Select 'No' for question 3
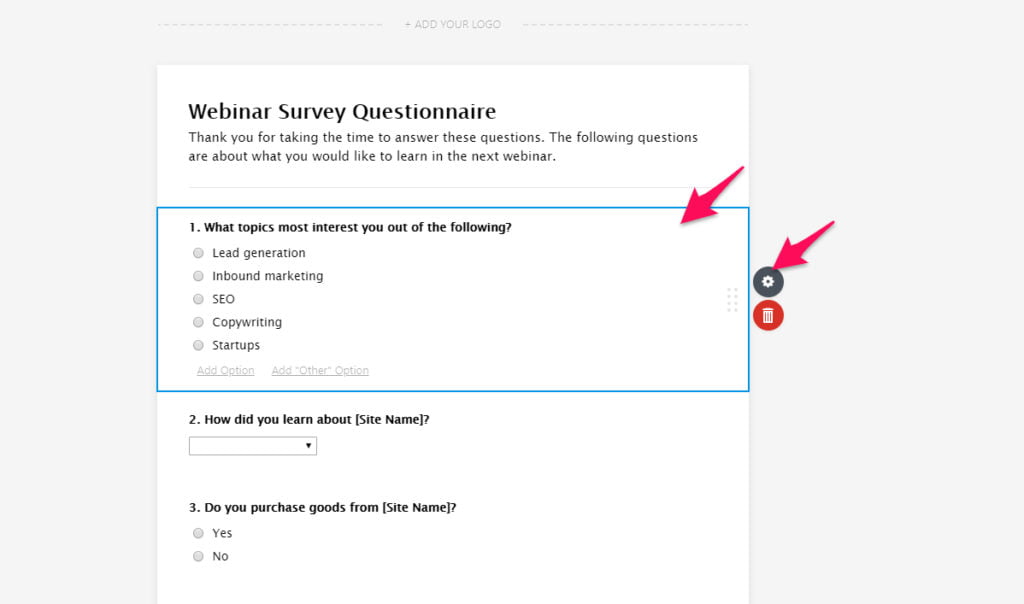 [198, 557]
